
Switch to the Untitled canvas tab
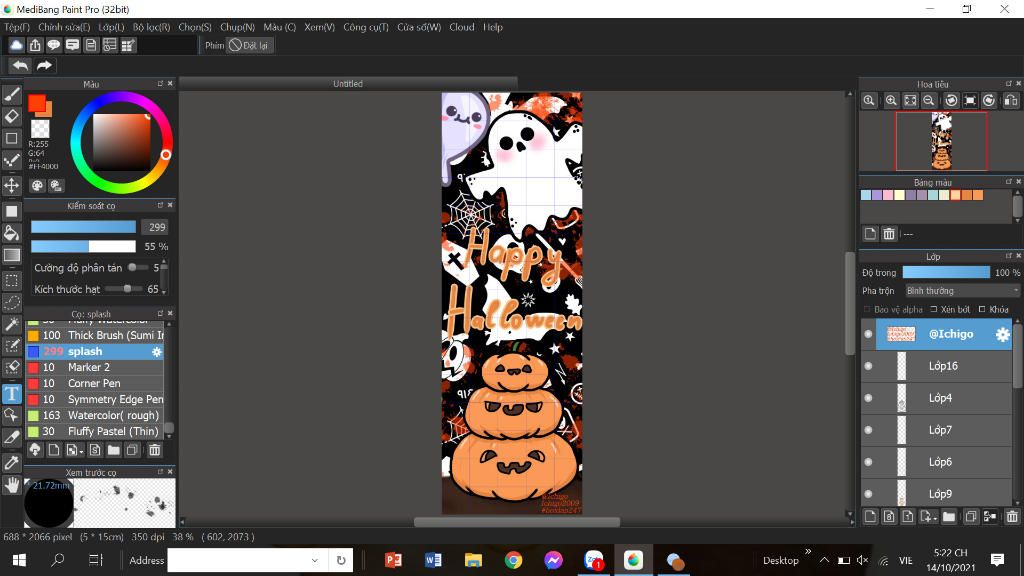(x=348, y=84)
